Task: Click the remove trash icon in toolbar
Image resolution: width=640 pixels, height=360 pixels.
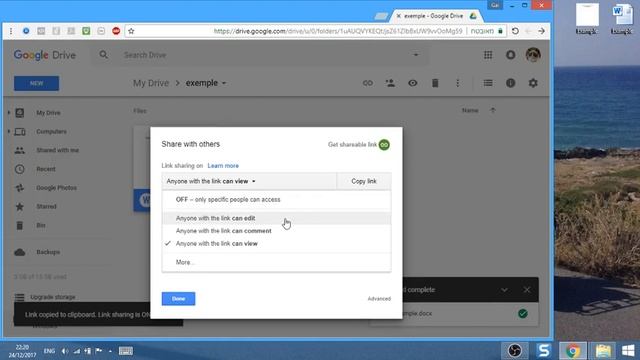Action: tap(435, 83)
